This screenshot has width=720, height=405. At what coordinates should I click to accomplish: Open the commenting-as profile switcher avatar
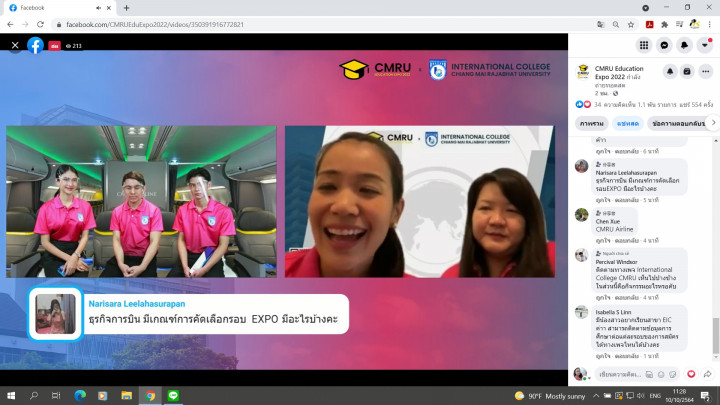(580, 374)
